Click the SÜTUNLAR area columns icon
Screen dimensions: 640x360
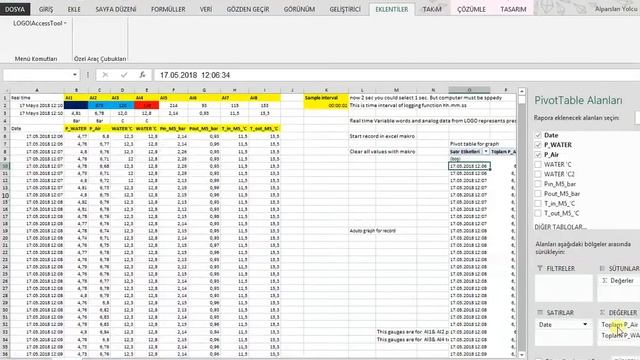pos(602,268)
